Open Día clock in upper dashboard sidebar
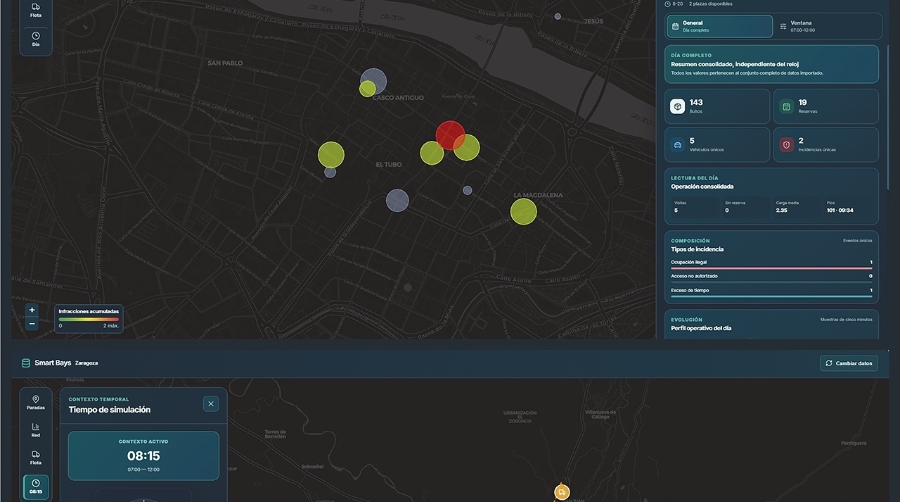Image resolution: width=900 pixels, height=502 pixels. 36,38
